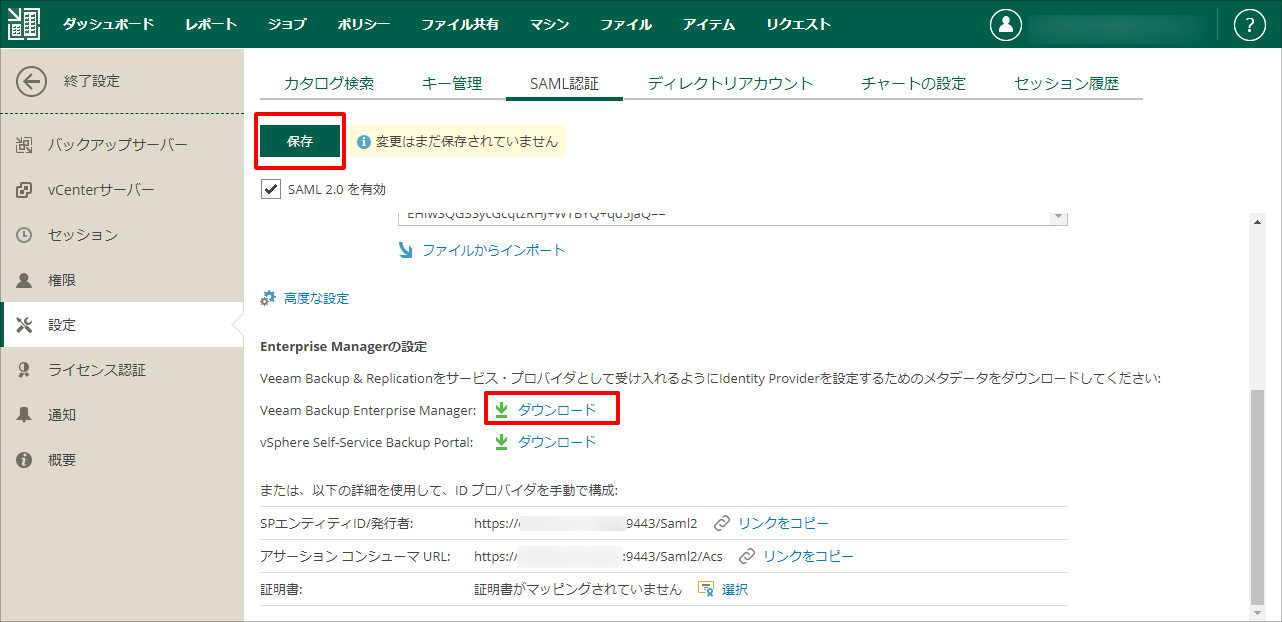Click the certificate icon beside 選択
Screen dimensions: 1282x622
pyautogui.click(x=706, y=589)
